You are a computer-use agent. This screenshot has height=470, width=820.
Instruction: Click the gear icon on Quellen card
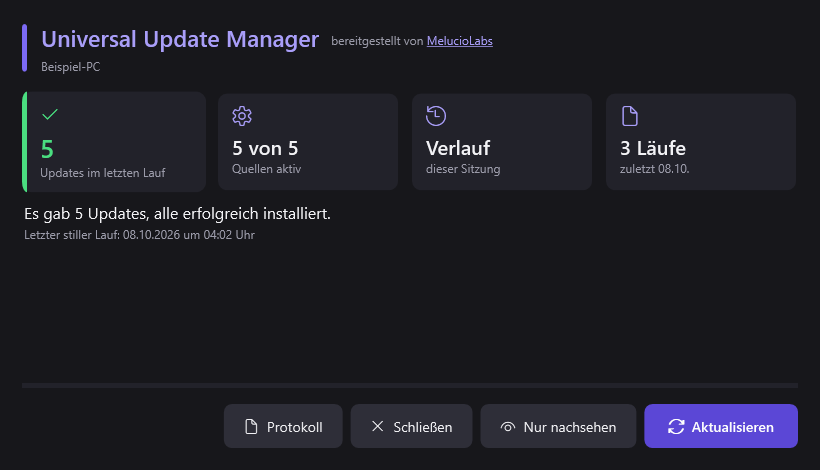point(242,116)
